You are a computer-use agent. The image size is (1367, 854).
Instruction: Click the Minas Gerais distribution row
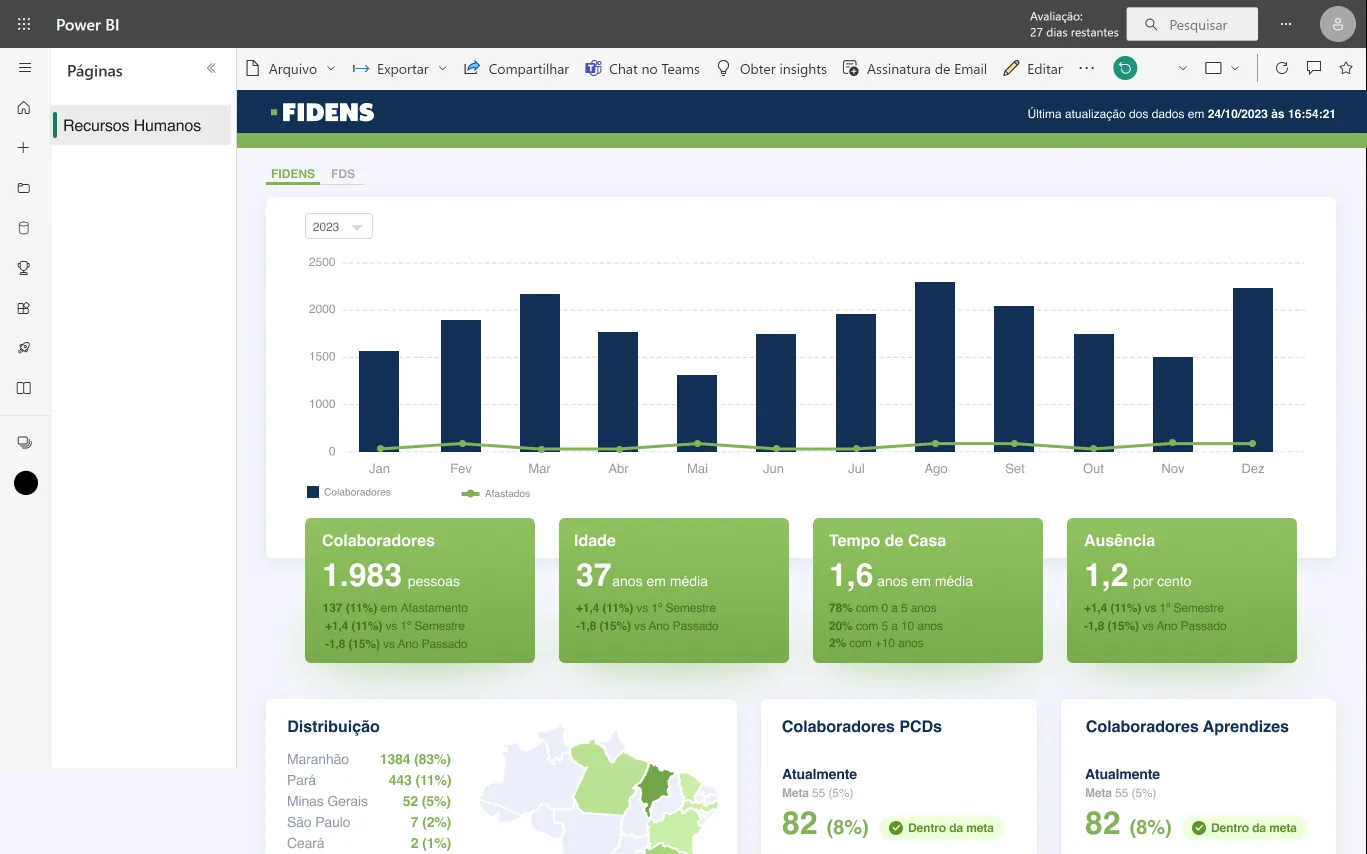click(x=369, y=801)
